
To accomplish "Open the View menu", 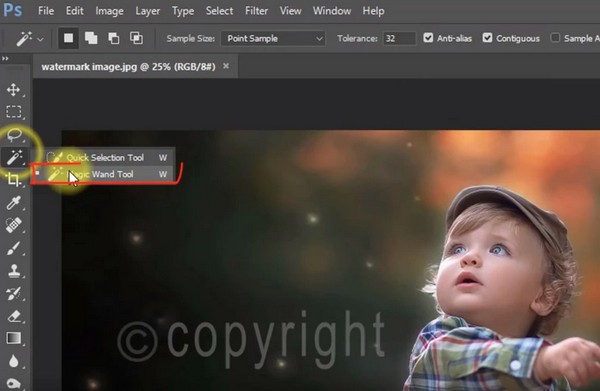I will (x=290, y=11).
